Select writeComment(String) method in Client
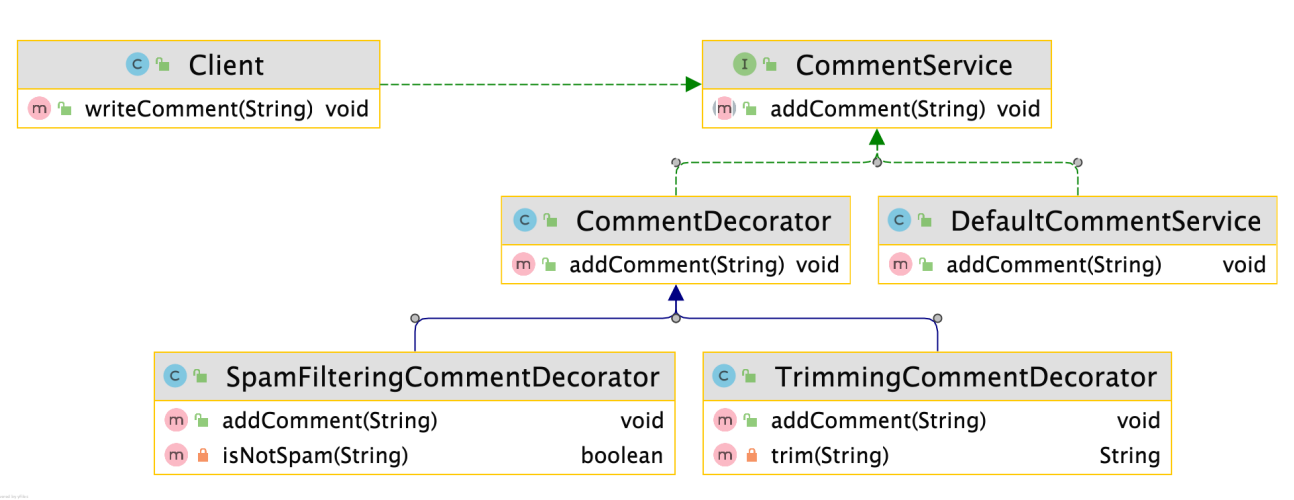Image resolution: width=1294 pixels, height=500 pixels. pyautogui.click(x=199, y=108)
